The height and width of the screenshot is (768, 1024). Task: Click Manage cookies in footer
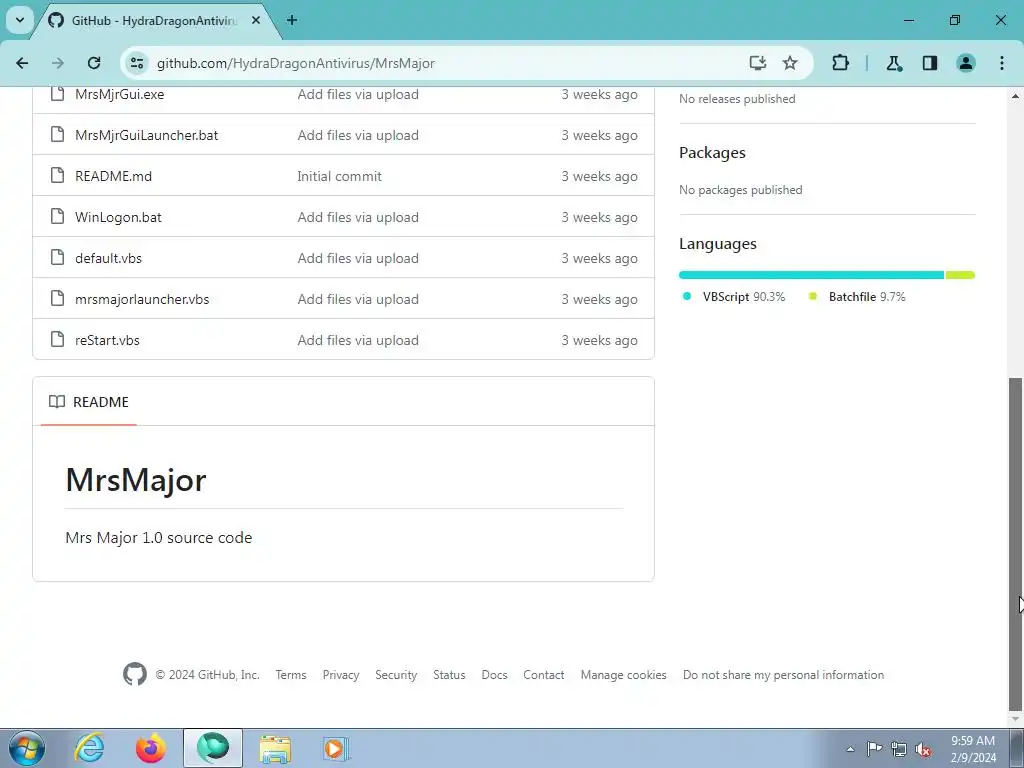[624, 675]
